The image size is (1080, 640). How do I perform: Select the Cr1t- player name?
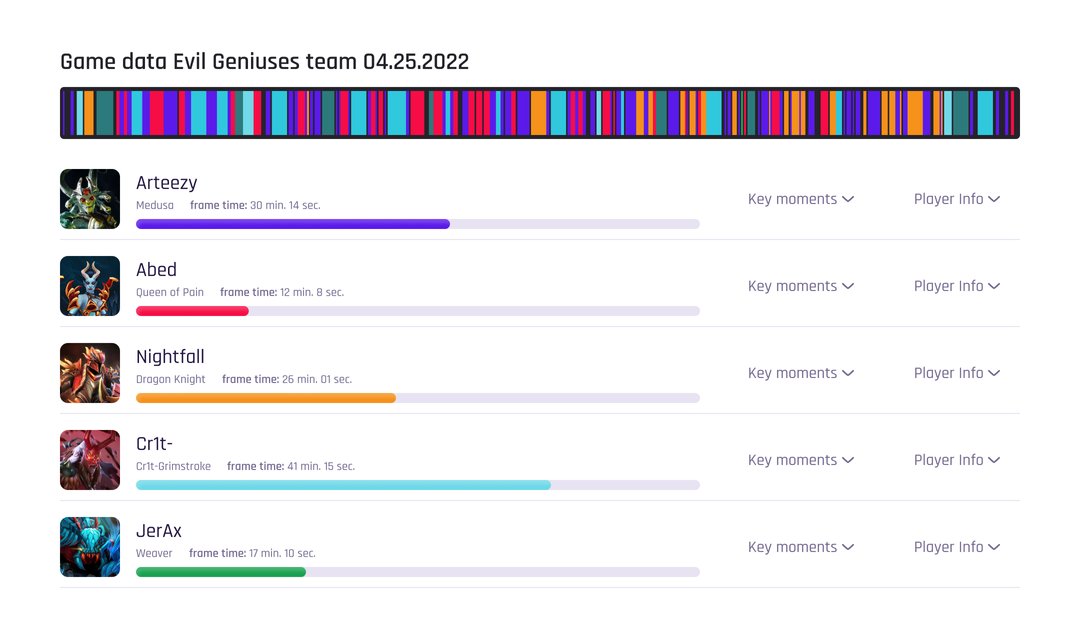pos(154,444)
